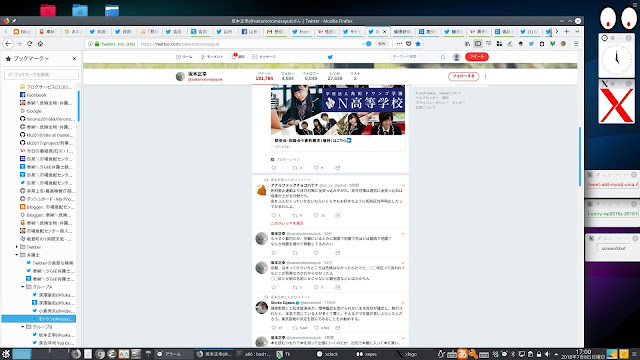Open blue home folder on desktop
Screen dimensions: 640x360
coord(80,10)
